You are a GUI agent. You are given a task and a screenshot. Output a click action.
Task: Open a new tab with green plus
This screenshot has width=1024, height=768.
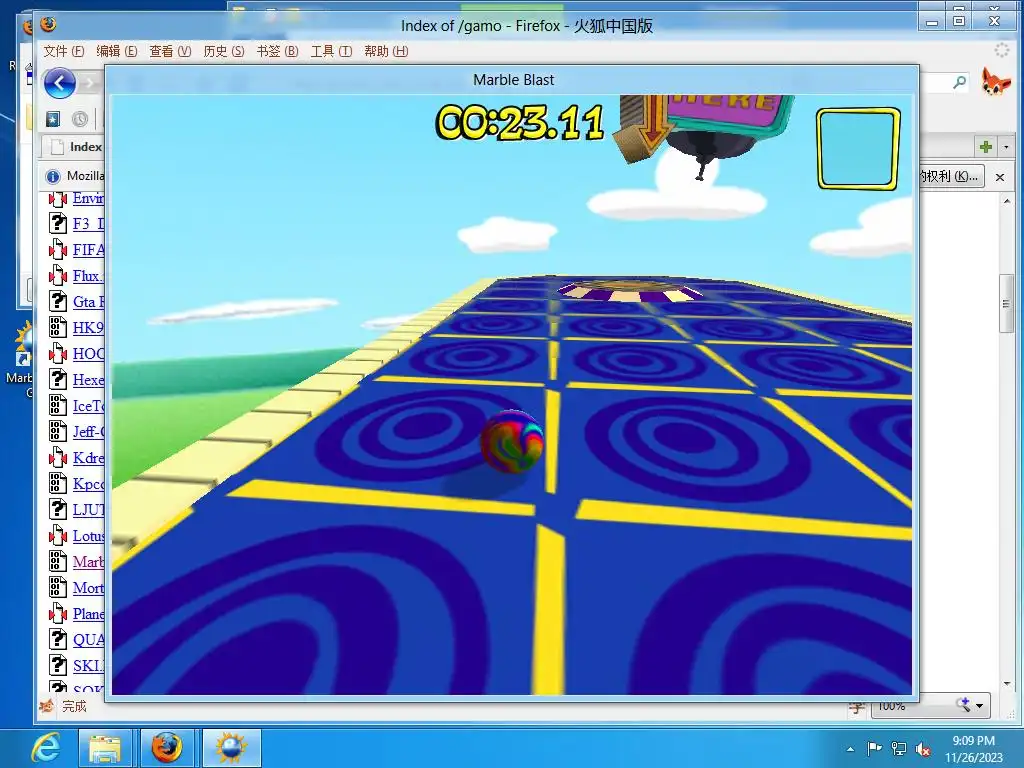point(986,147)
